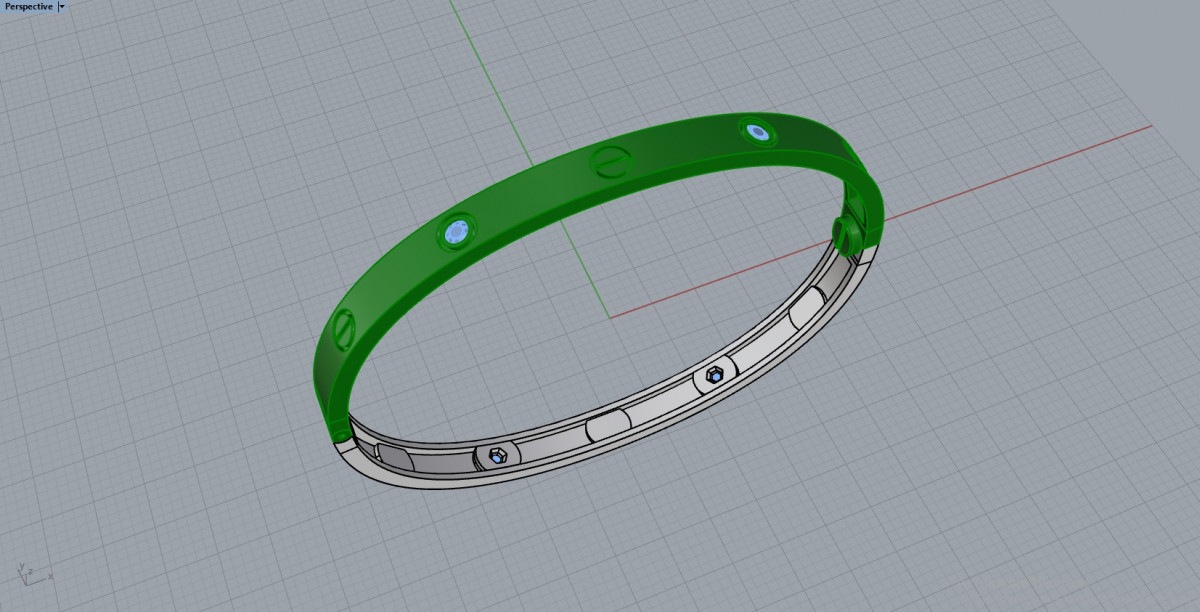Click the world axes icon in the viewport corner
This screenshot has height=612, width=1200.
click(x=33, y=574)
